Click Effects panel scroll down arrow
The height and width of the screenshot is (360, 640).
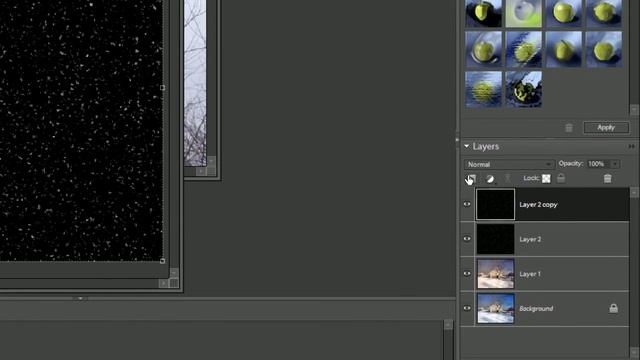633,109
